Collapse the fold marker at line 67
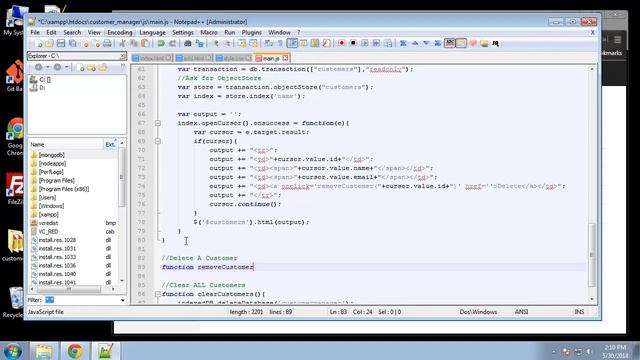640x360 pixels. (x=158, y=123)
